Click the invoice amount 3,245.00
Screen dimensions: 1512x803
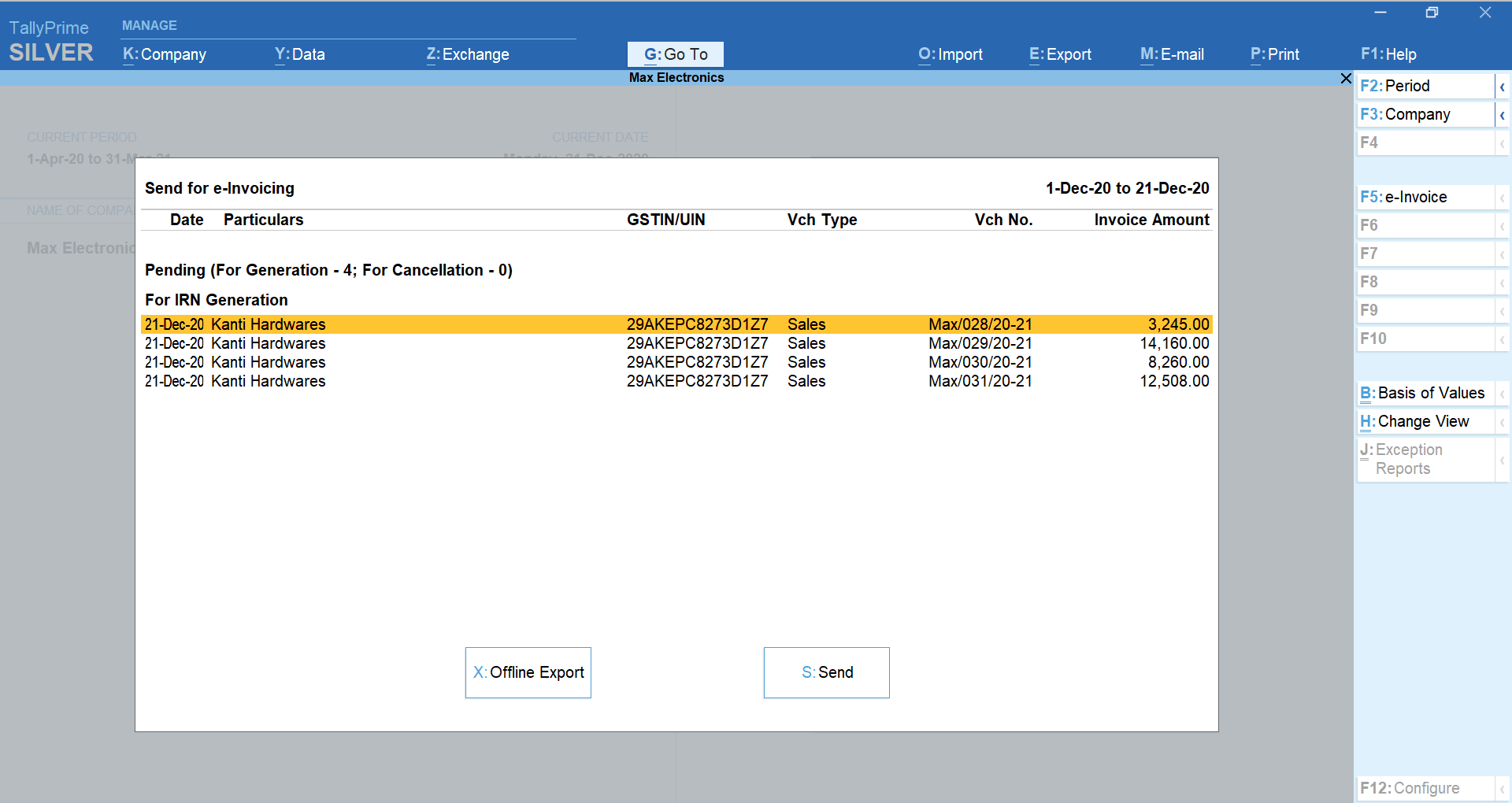pyautogui.click(x=1178, y=324)
